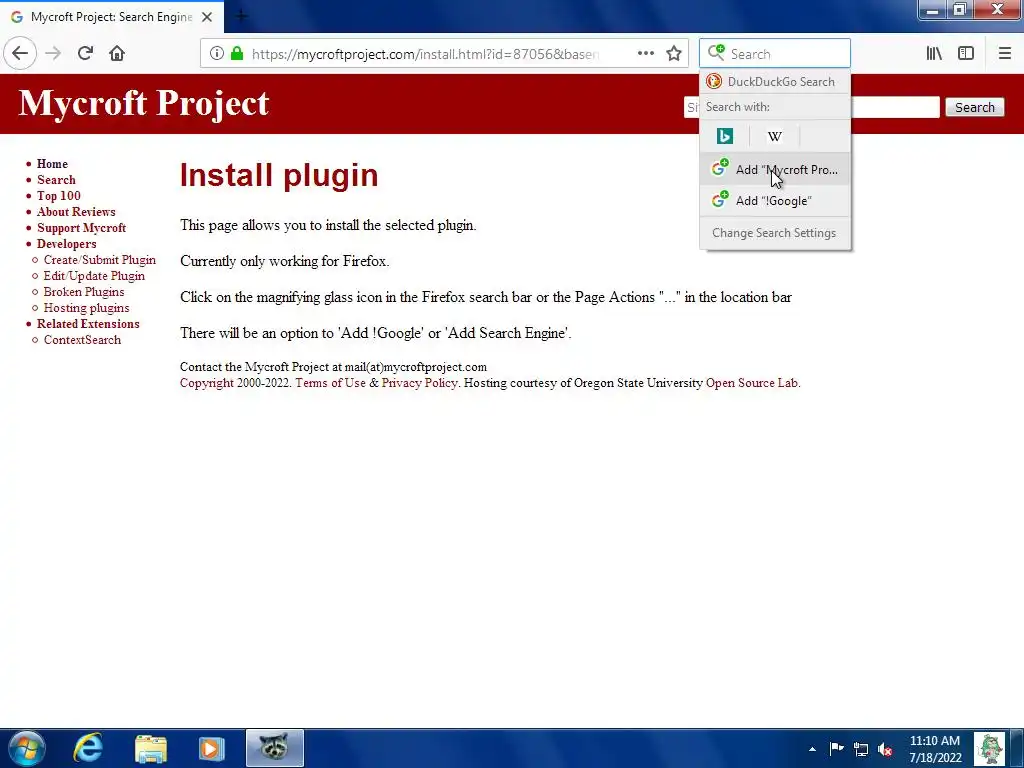1024x768 pixels.
Task: Open the taskbar clock and date
Action: tap(935, 749)
